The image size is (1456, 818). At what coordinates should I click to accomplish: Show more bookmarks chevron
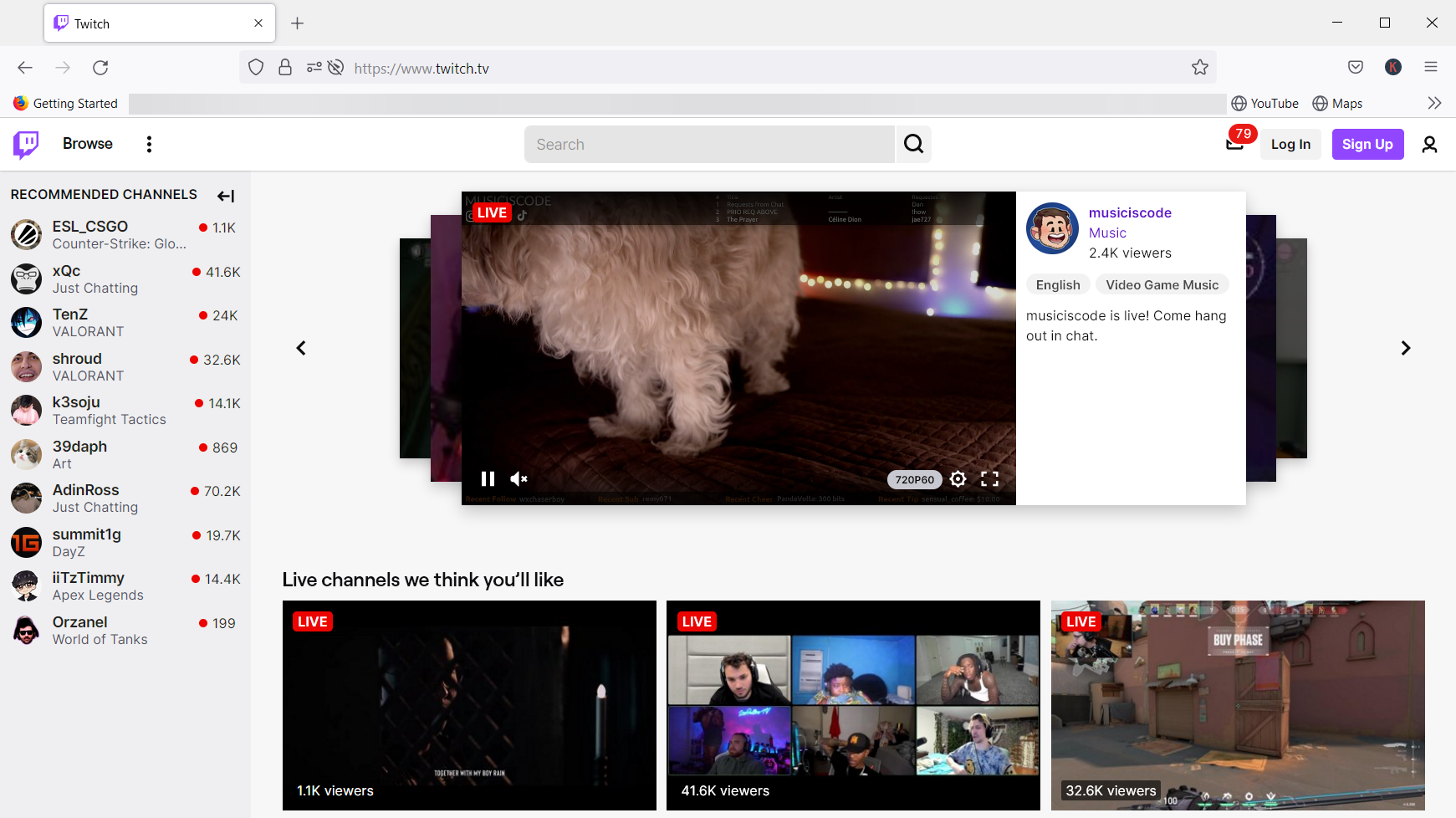[1434, 103]
